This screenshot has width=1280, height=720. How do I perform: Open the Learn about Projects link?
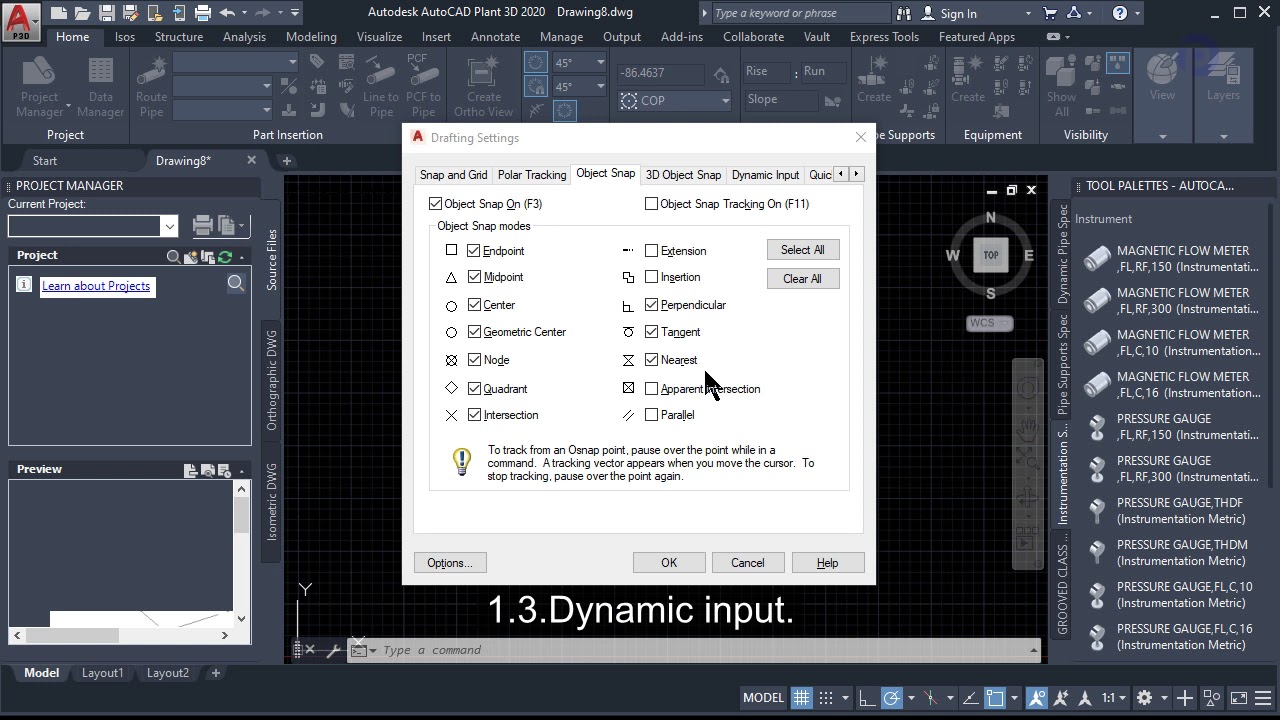point(96,286)
